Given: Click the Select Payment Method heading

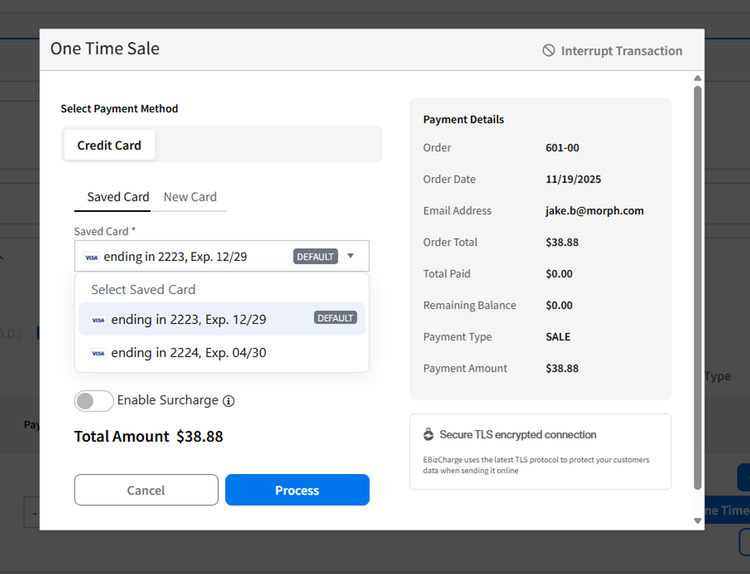Looking at the screenshot, I should click(119, 109).
